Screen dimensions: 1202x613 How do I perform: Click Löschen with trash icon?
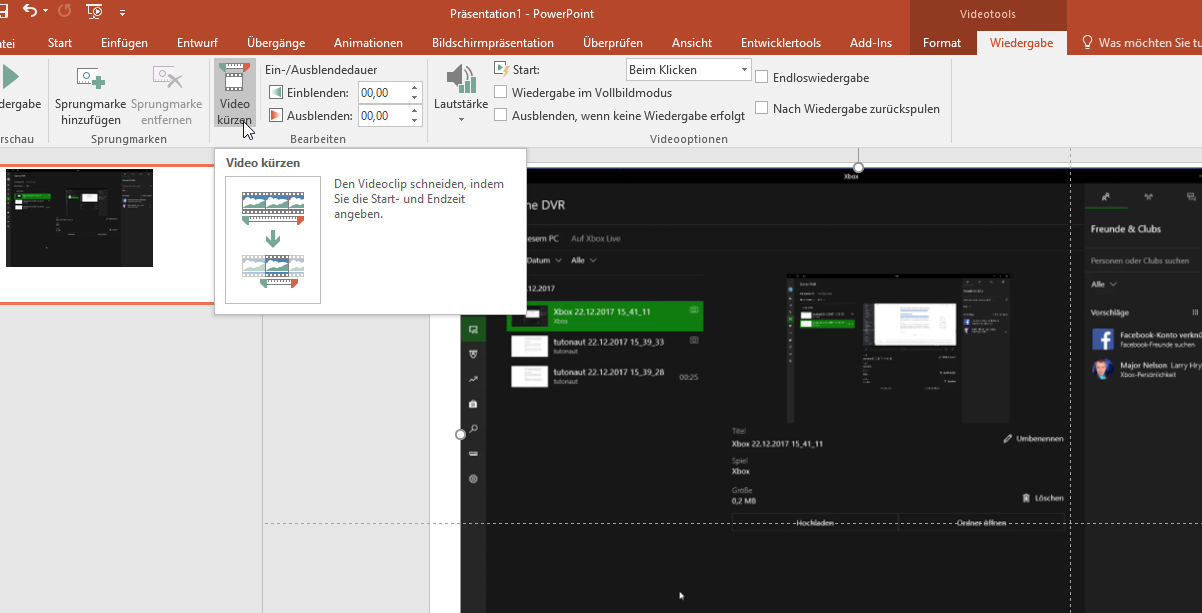tap(1042, 497)
